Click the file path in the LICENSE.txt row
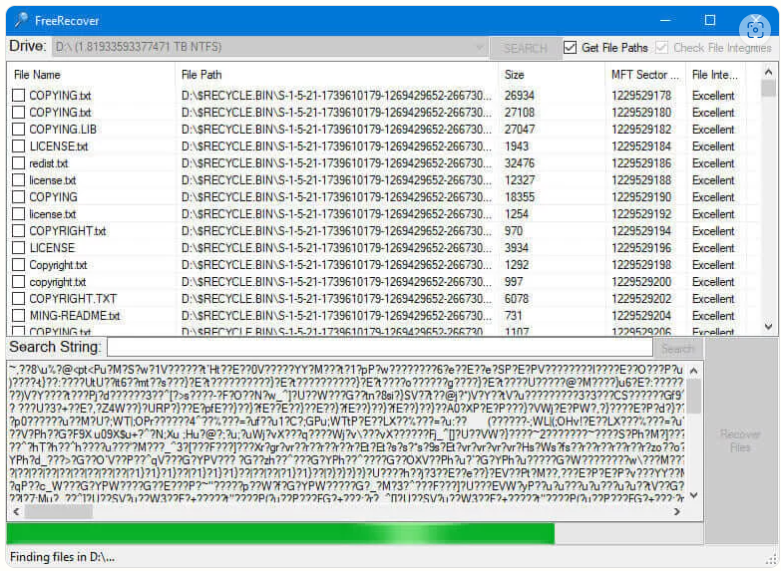Viewport: 781px width, 571px height. click(x=336, y=146)
